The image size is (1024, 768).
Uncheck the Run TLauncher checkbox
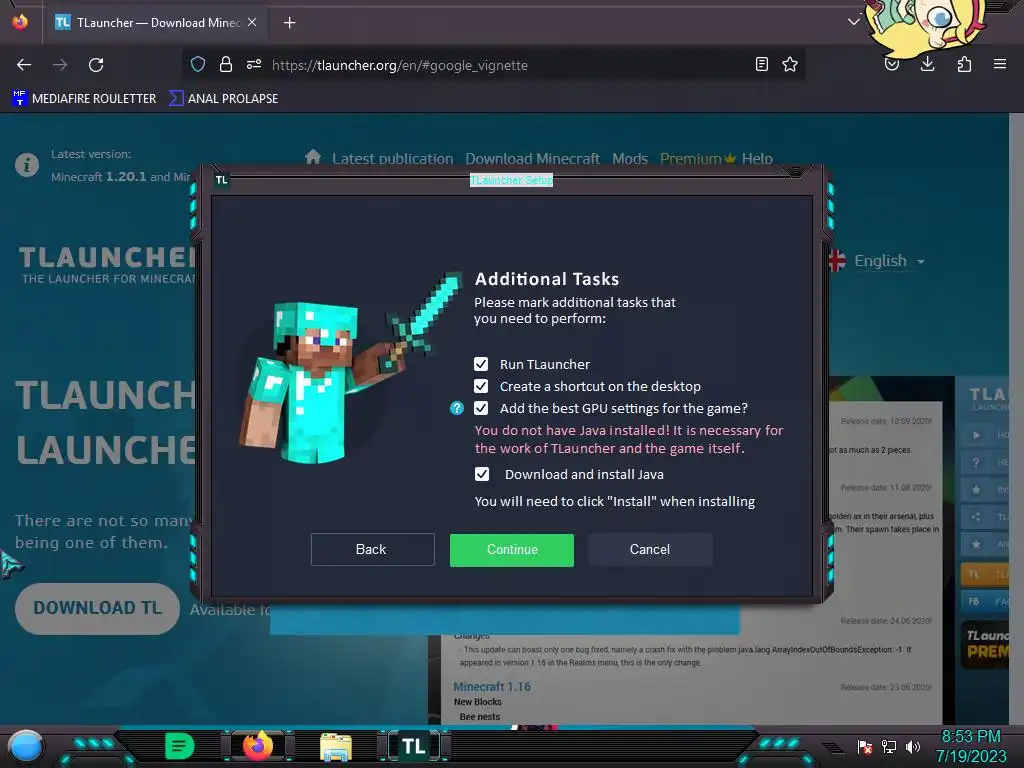(x=481, y=364)
